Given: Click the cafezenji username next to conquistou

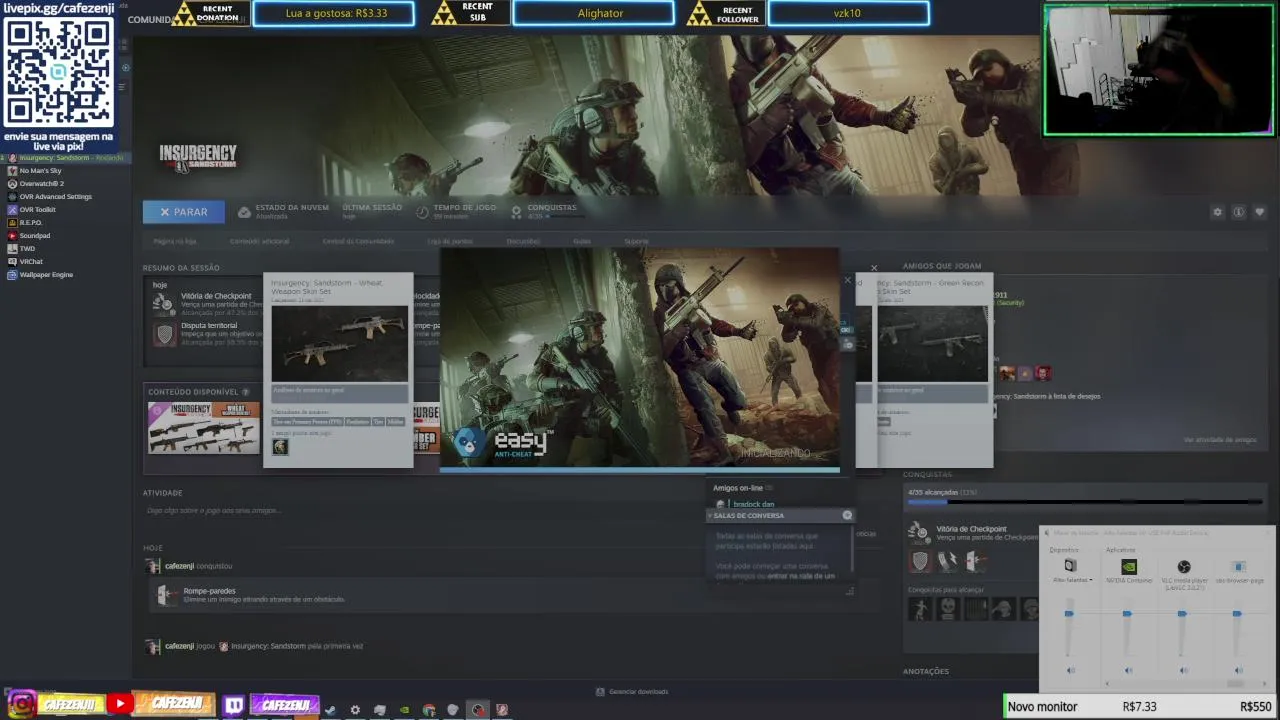Looking at the screenshot, I should (180, 566).
